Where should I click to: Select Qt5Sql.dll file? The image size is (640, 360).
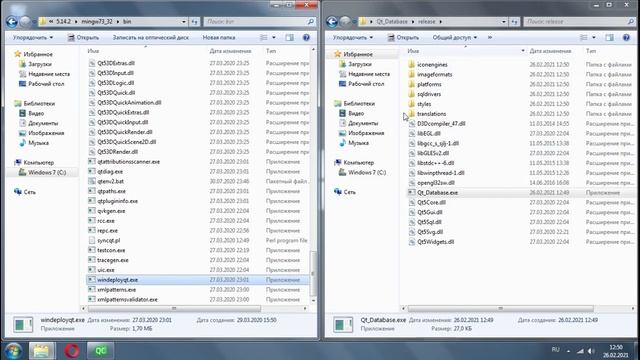click(x=429, y=222)
